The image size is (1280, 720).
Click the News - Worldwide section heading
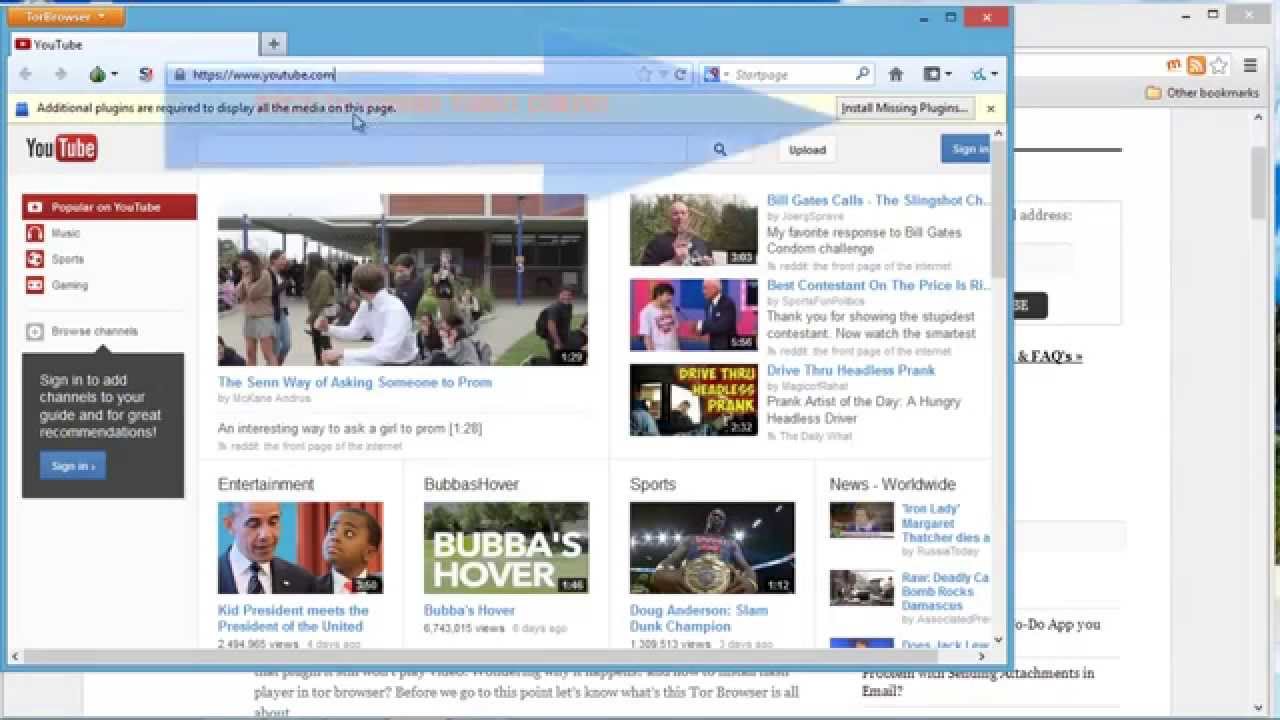coord(893,484)
